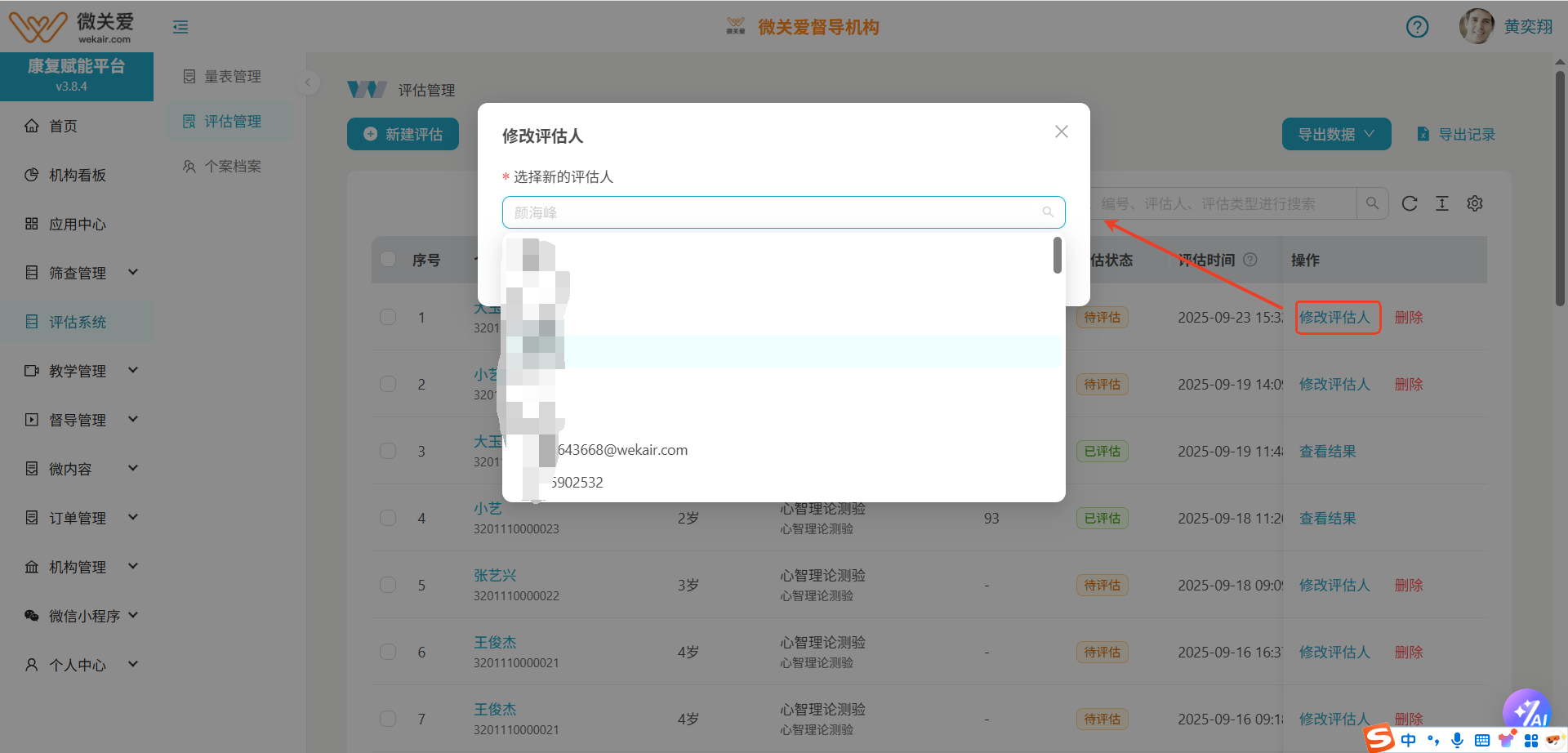Viewport: 1568px width, 753px height.
Task: Open the 量表管理 menu item
Action: tap(233, 76)
